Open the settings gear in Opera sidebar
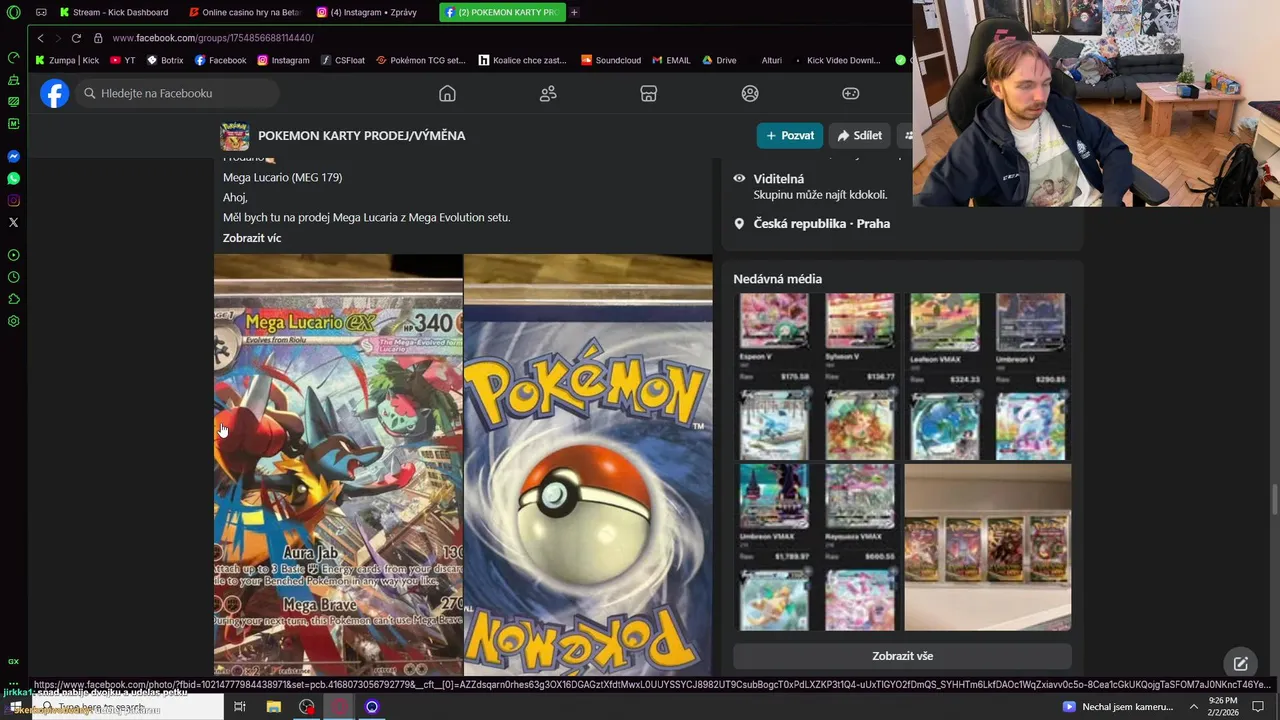The width and height of the screenshot is (1280, 720). point(13,321)
